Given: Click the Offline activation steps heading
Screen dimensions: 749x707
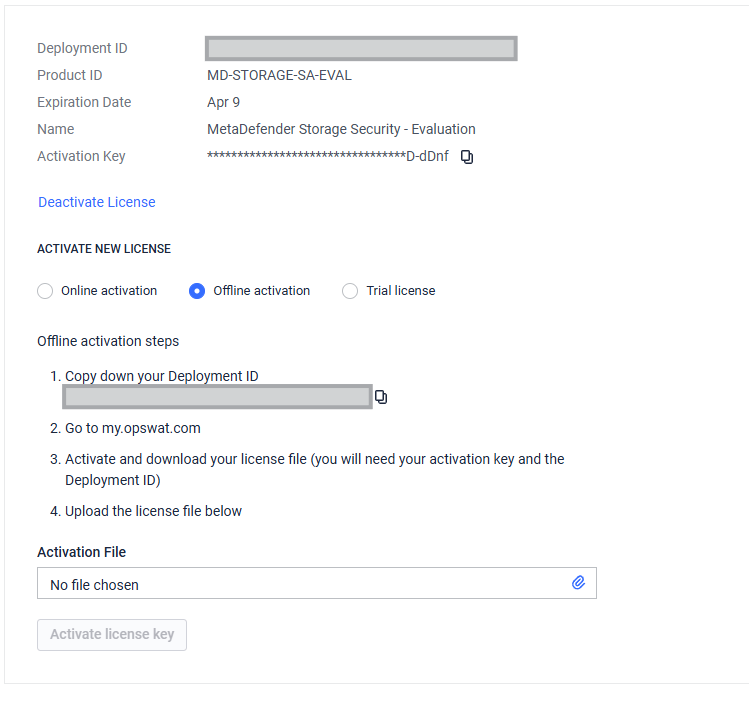Looking at the screenshot, I should (x=108, y=341).
